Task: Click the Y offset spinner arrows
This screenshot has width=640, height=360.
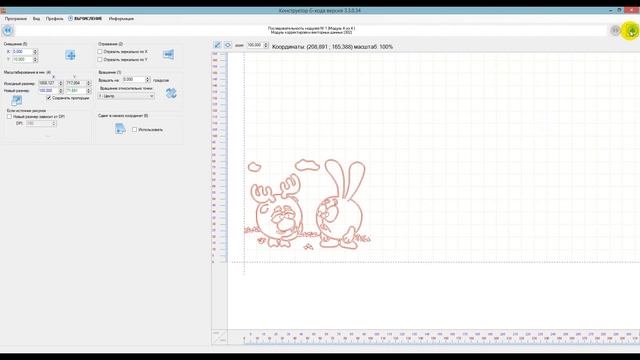Action: pos(35,60)
